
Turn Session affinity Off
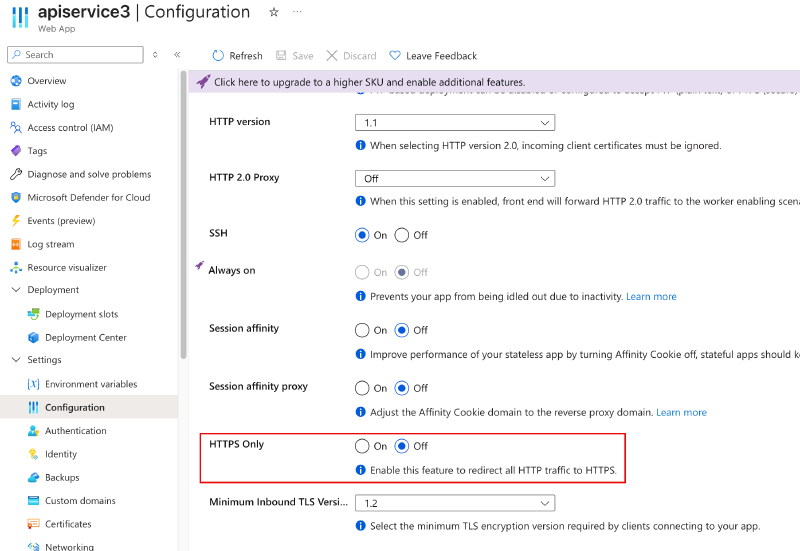402,330
